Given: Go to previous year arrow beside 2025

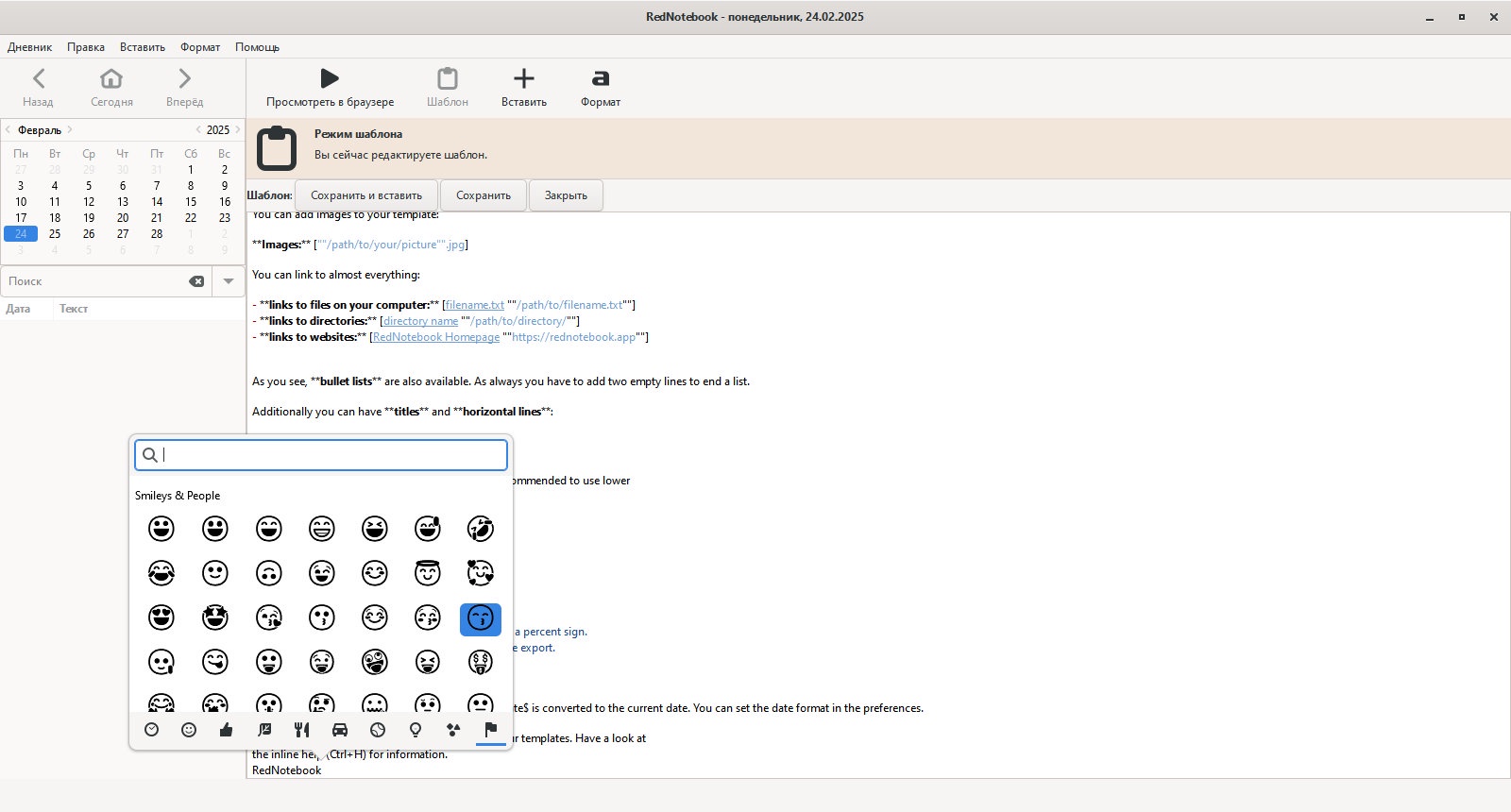Looking at the screenshot, I should pos(198,129).
